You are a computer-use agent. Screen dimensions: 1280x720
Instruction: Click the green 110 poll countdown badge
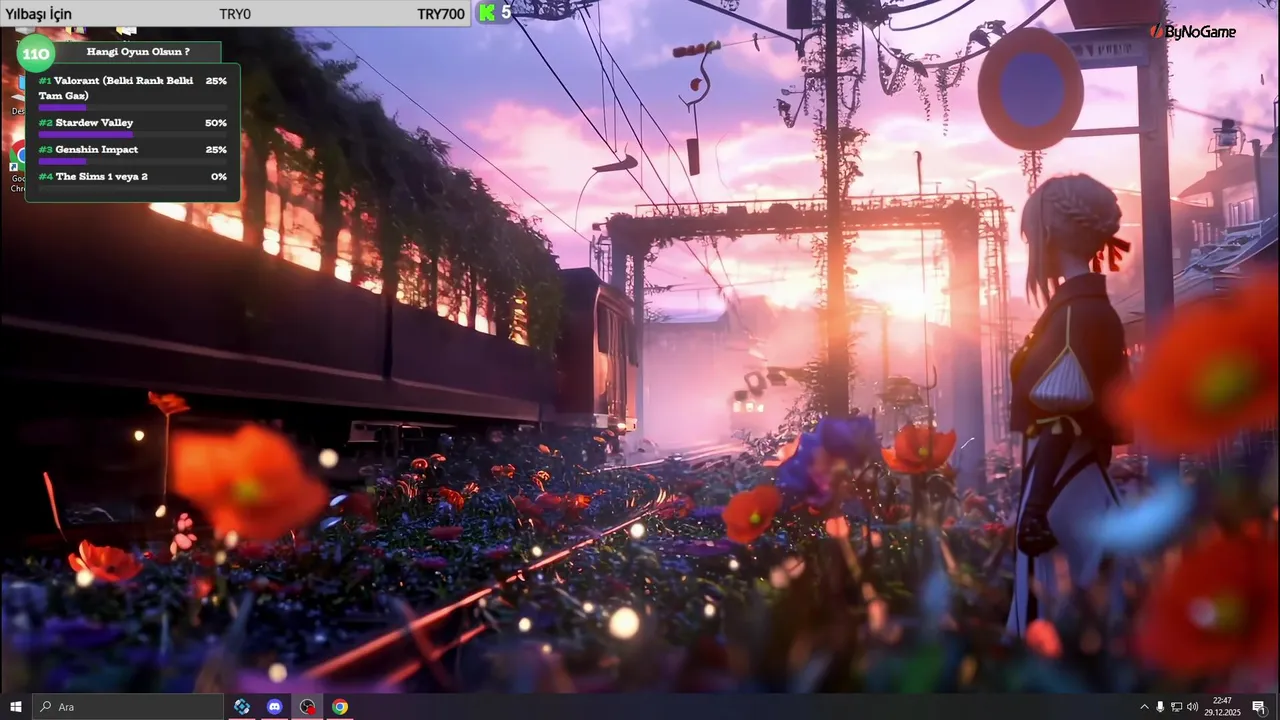(x=35, y=53)
